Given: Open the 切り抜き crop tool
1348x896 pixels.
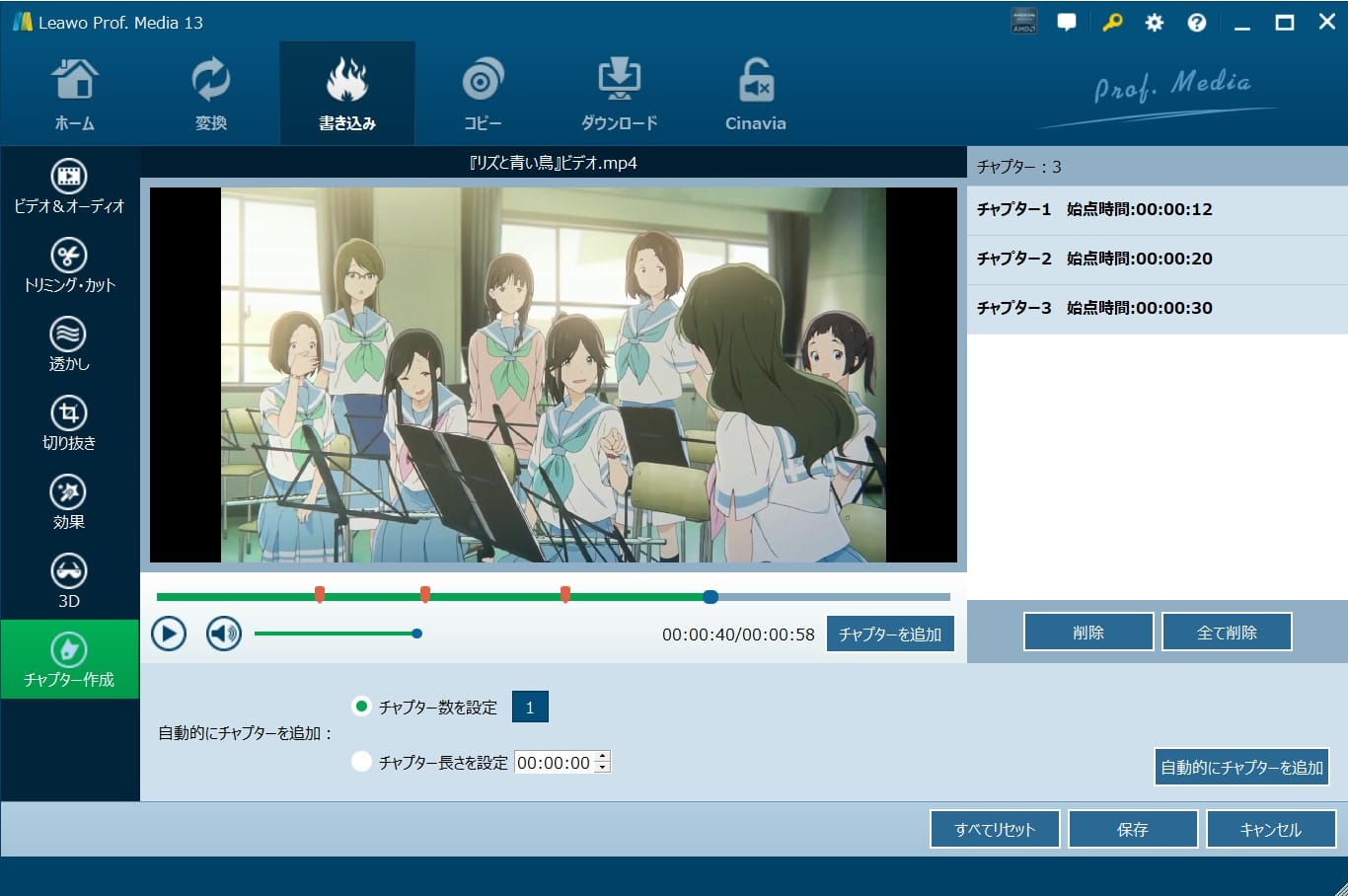Looking at the screenshot, I should tap(69, 423).
